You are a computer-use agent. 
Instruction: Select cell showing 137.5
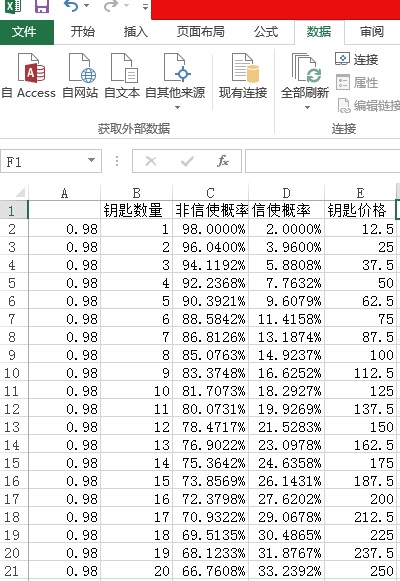click(360, 409)
